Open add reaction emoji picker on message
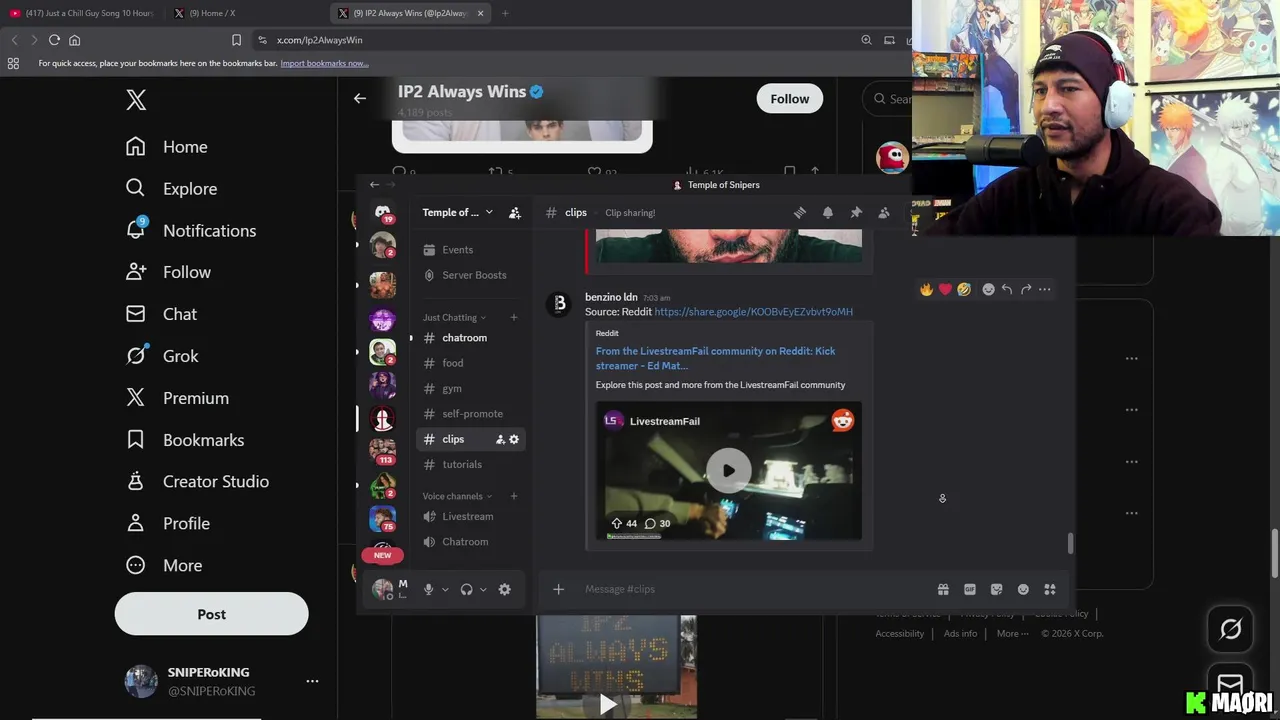1280x720 pixels. [988, 289]
